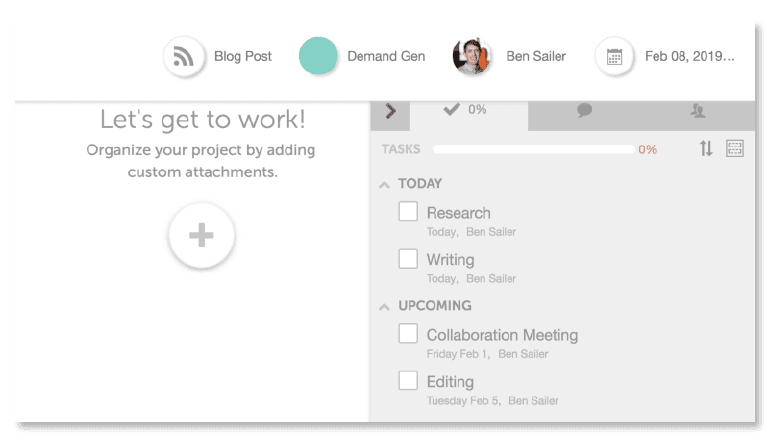Check the Research task checkbox
Image resolution: width=770 pixels, height=448 pixels.
(x=408, y=211)
